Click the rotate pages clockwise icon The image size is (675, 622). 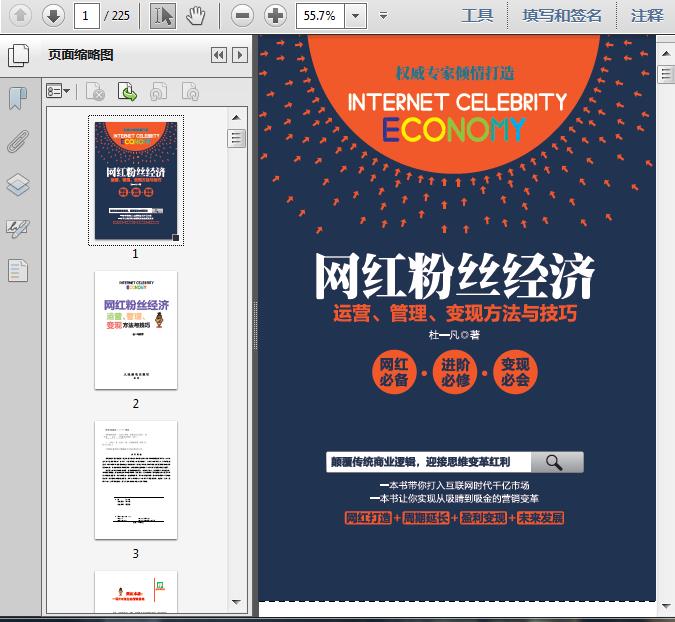[190, 92]
